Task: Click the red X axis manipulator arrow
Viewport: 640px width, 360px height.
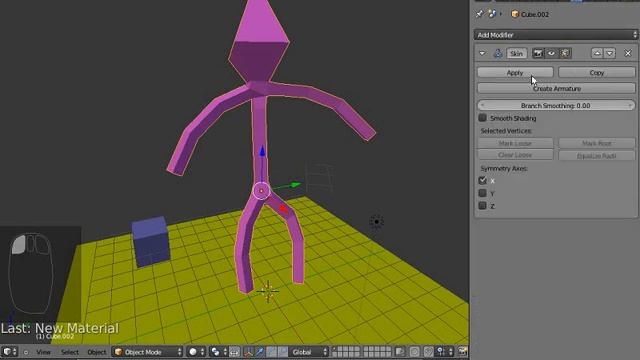Action: click(283, 209)
